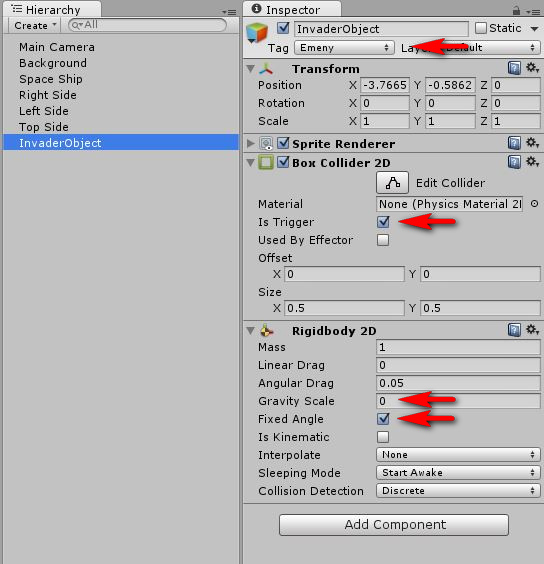Toggle the Inspector lock icon
The image size is (544, 564).
click(516, 11)
